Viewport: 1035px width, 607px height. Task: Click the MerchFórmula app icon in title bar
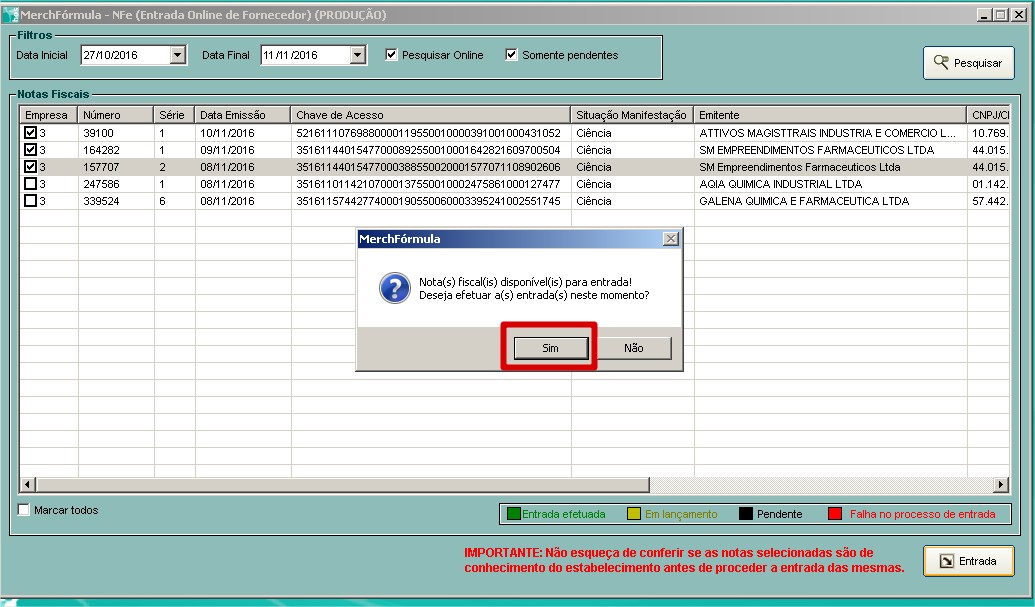point(11,15)
